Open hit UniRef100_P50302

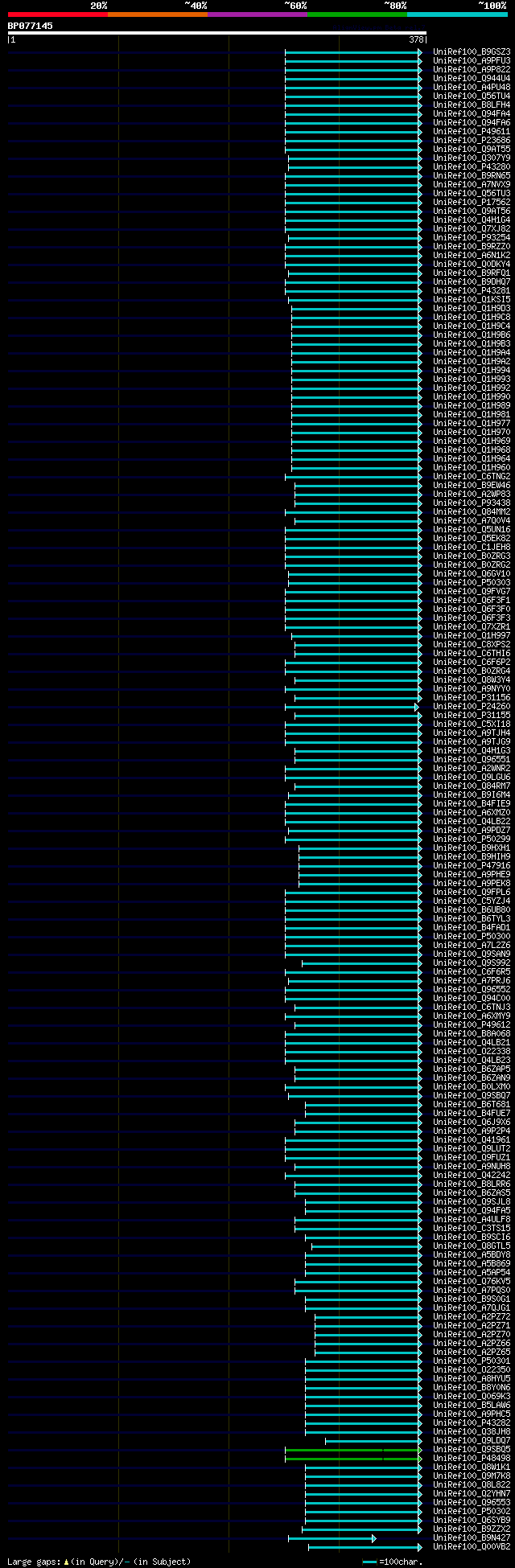[472, 1511]
